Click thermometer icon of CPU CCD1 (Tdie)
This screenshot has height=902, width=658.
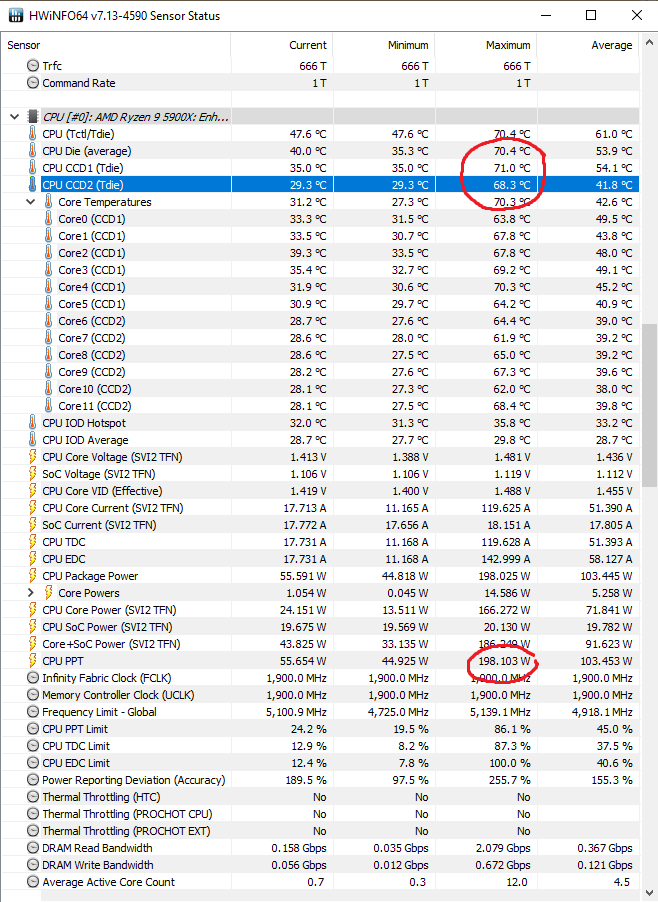pyautogui.click(x=32, y=168)
